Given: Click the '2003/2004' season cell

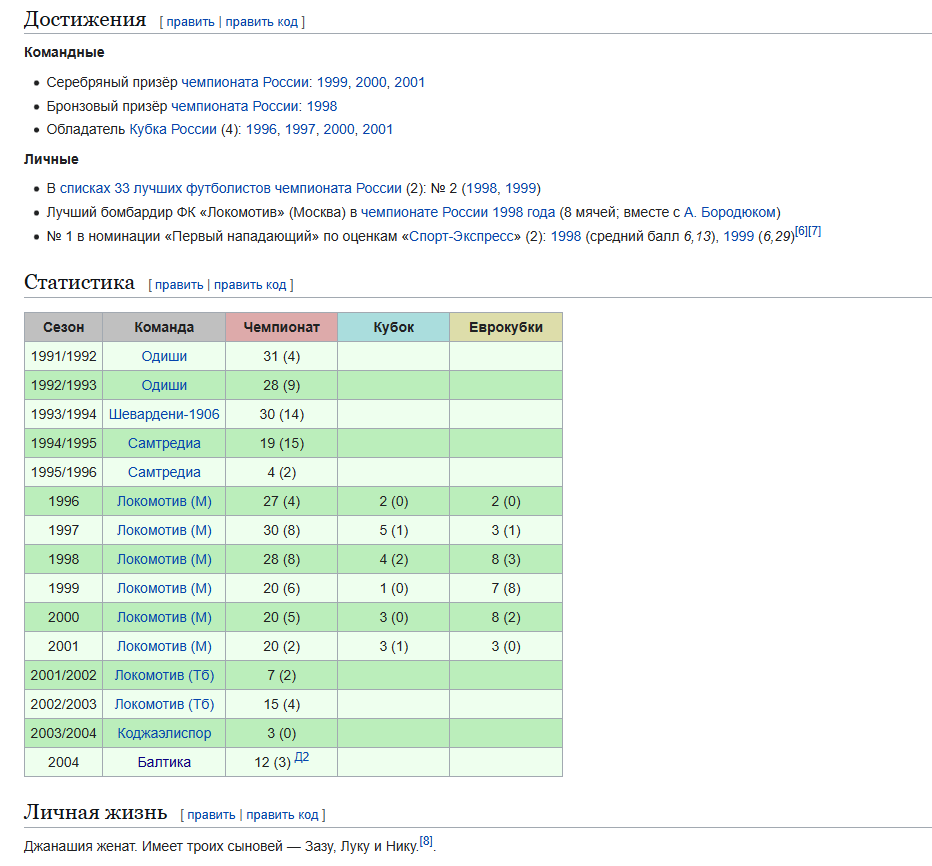Looking at the screenshot, I should [64, 733].
